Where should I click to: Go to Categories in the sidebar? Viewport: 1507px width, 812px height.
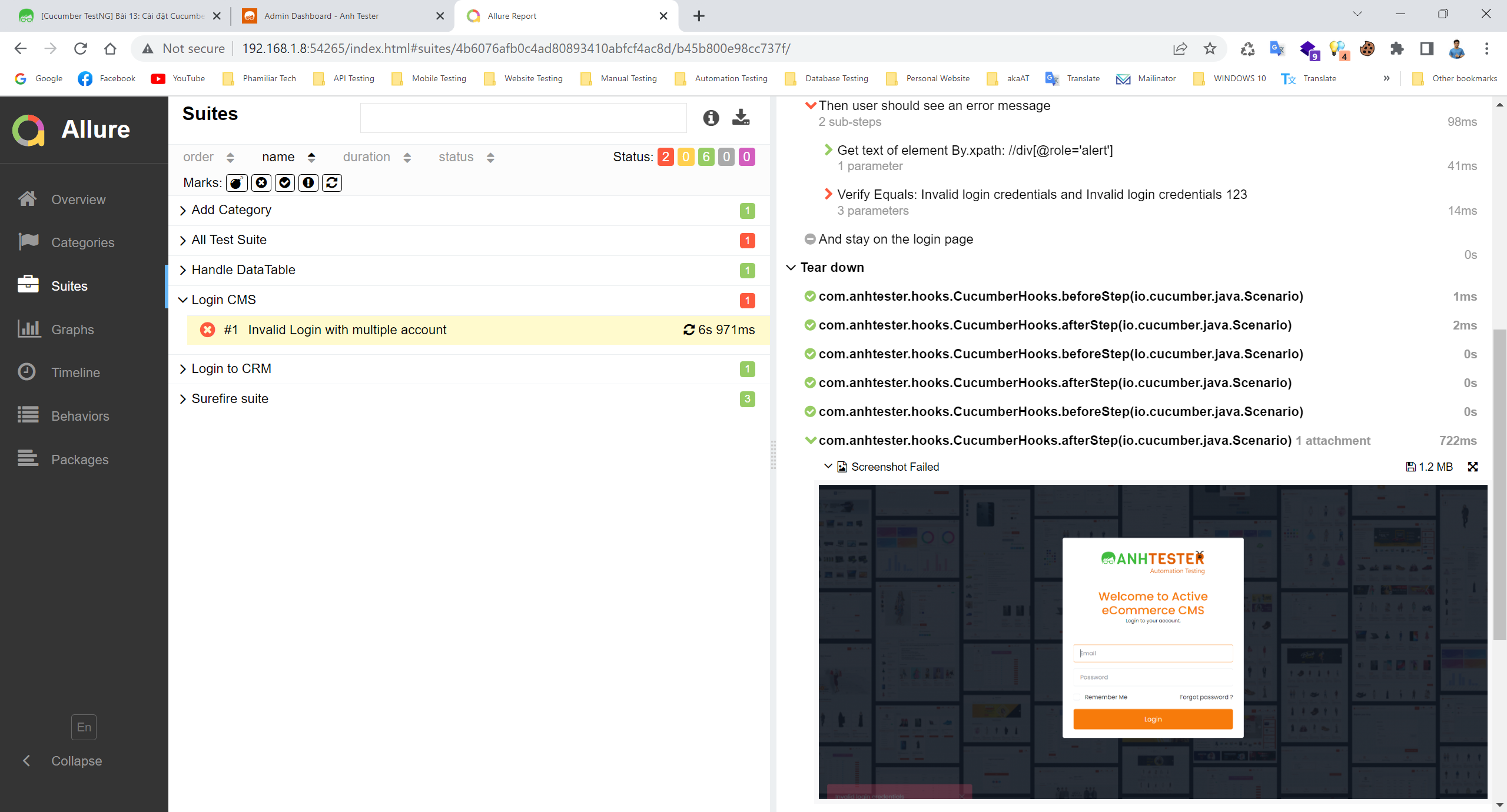coord(82,242)
